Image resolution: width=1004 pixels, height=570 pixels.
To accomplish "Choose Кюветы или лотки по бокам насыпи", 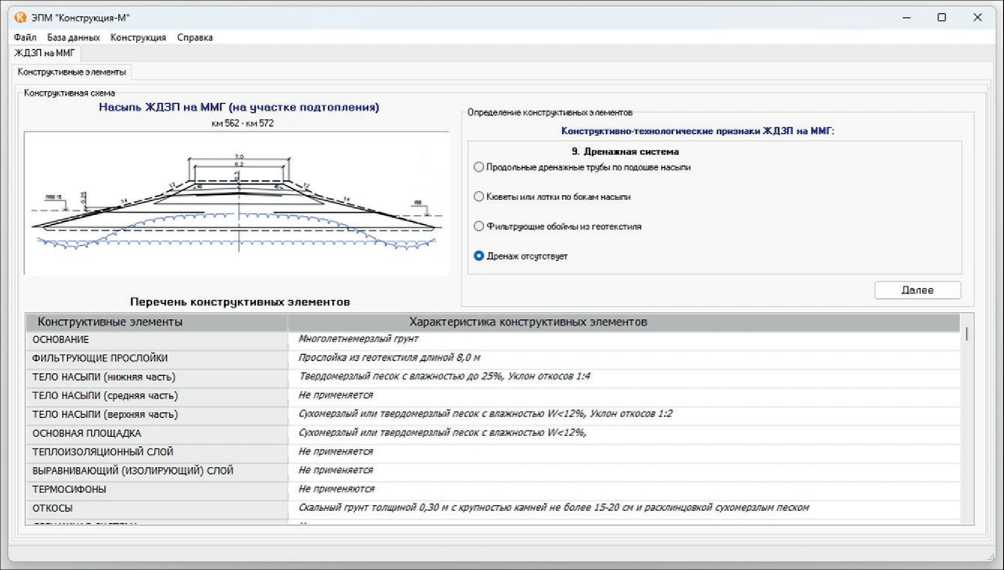I will point(479,197).
